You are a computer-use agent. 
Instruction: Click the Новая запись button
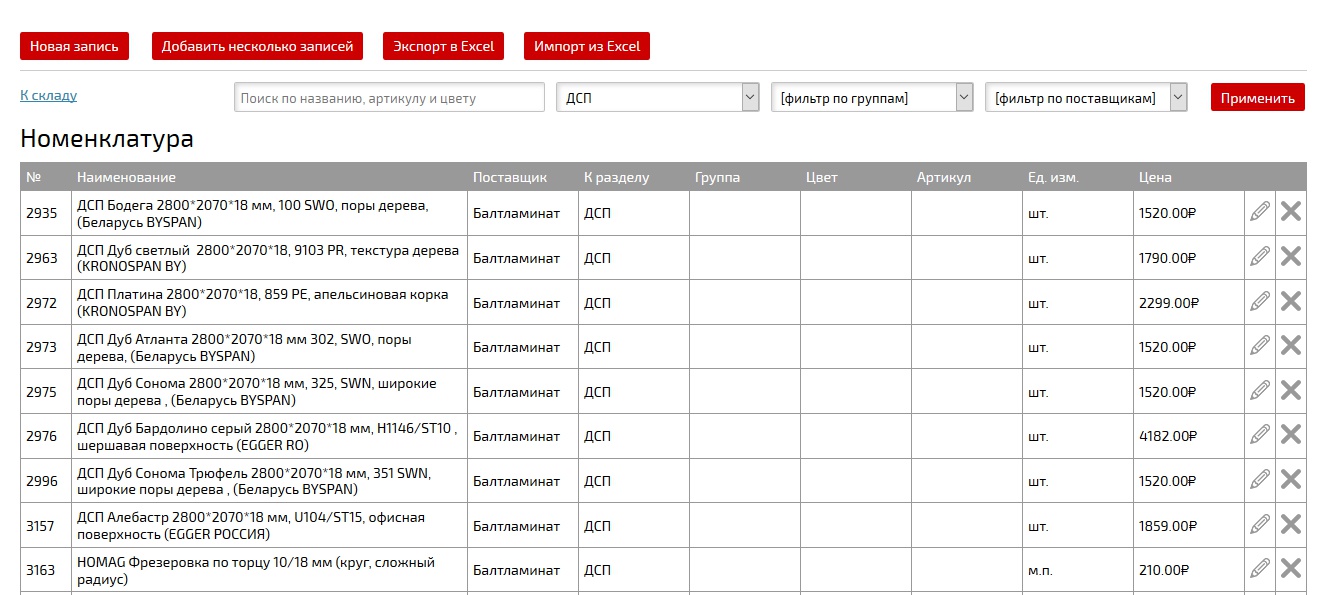coord(74,46)
